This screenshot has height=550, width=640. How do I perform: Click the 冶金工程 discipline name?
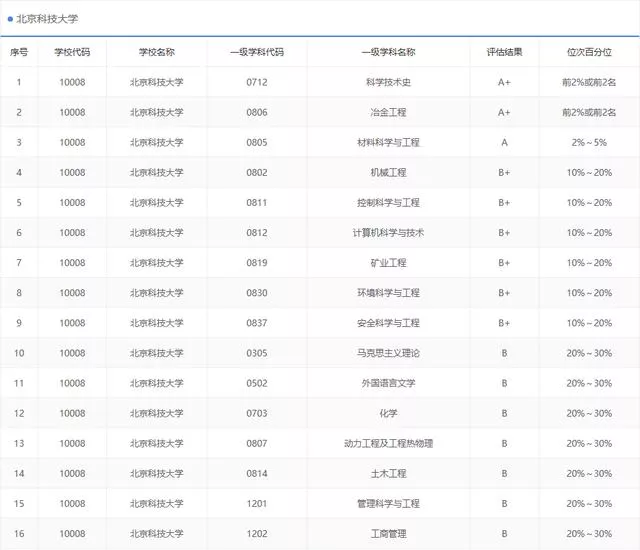tap(388, 112)
